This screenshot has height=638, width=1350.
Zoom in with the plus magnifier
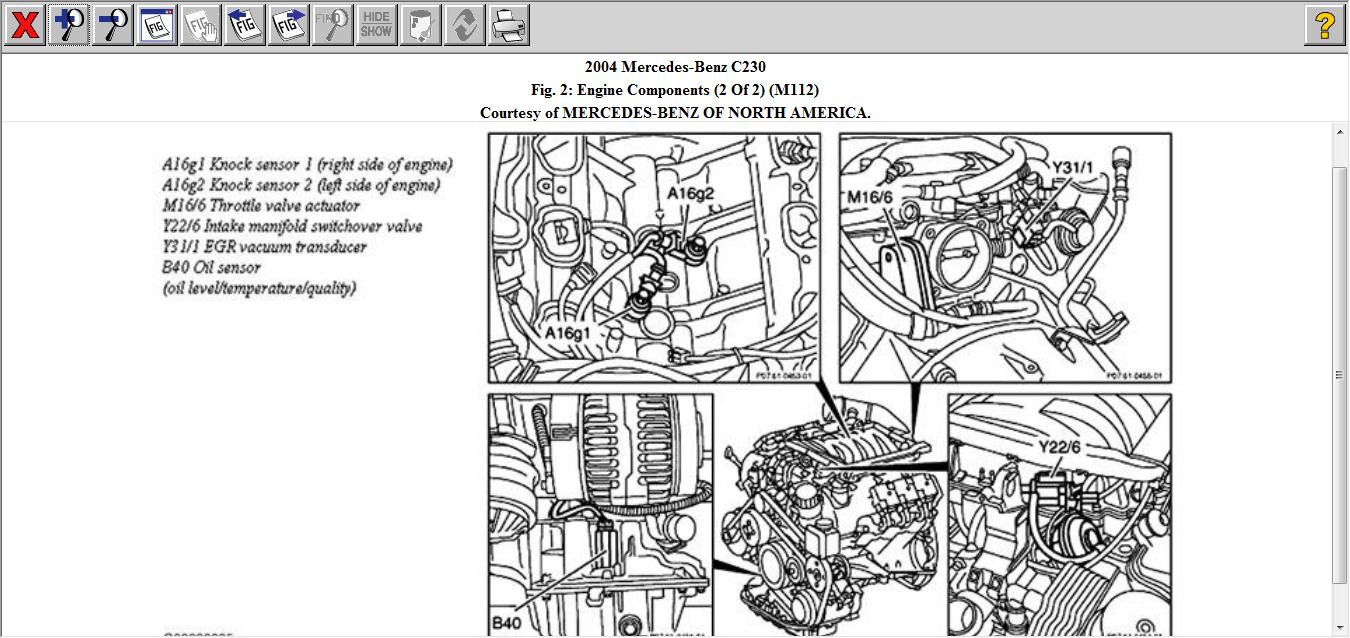[x=69, y=25]
